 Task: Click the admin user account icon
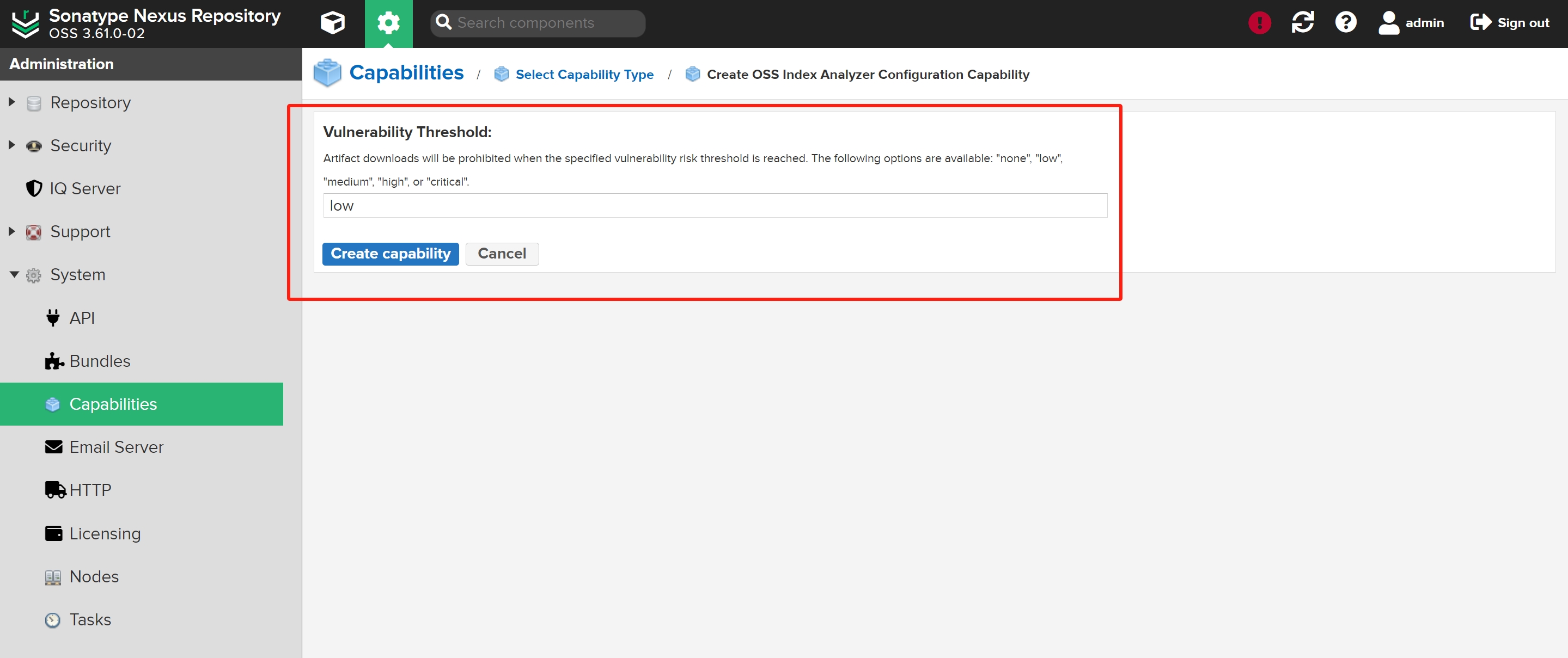tap(1388, 23)
